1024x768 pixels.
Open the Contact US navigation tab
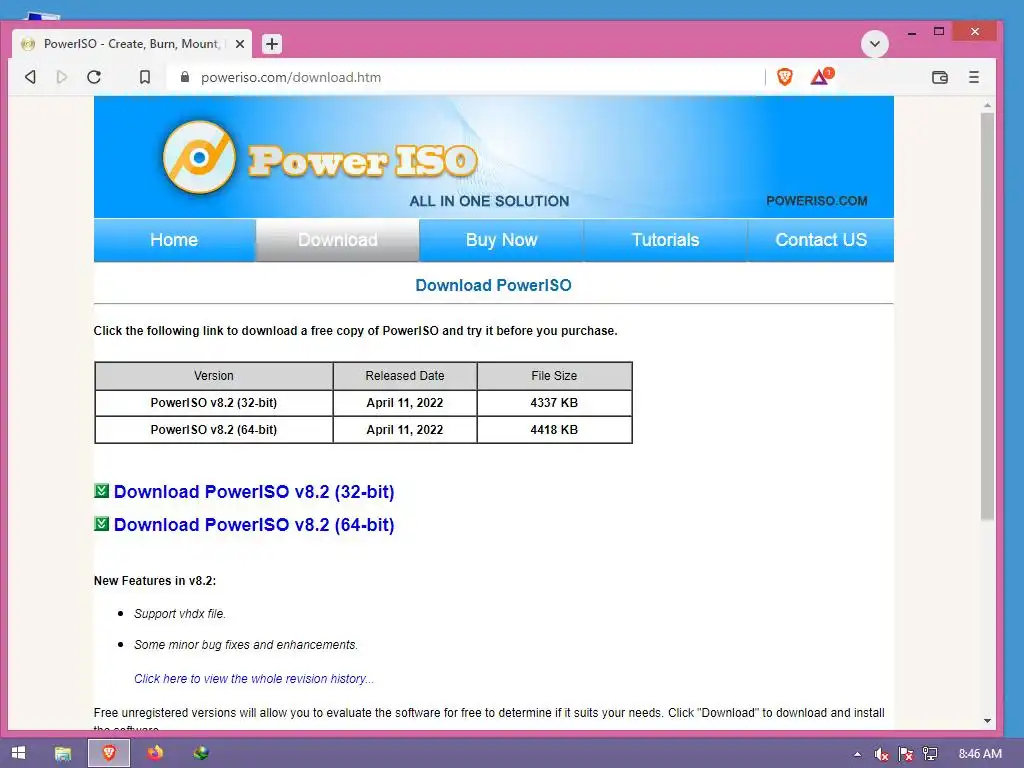tap(821, 240)
